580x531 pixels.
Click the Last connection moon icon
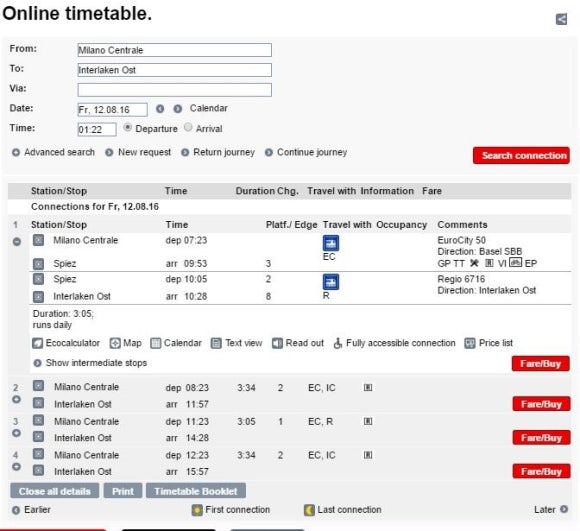[x=309, y=510]
